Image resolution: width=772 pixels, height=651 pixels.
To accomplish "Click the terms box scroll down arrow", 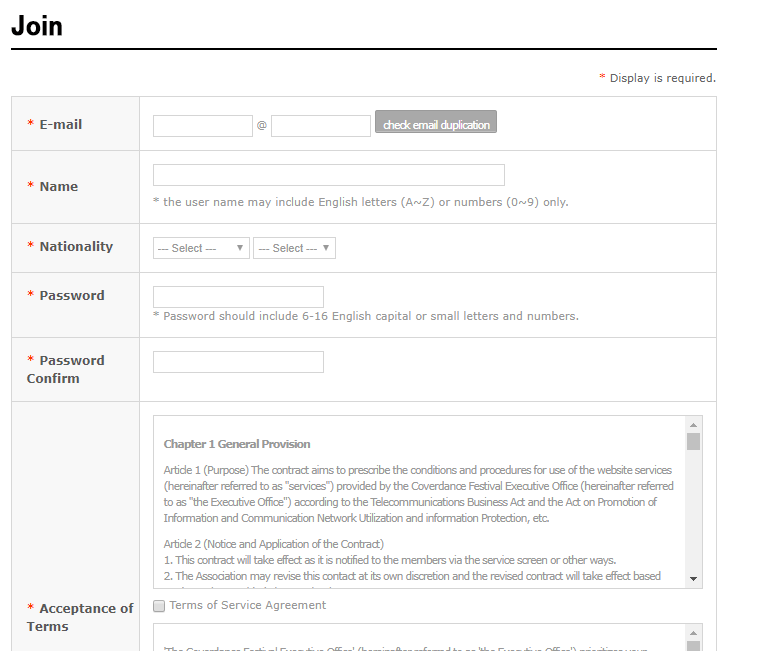I will [x=693, y=579].
